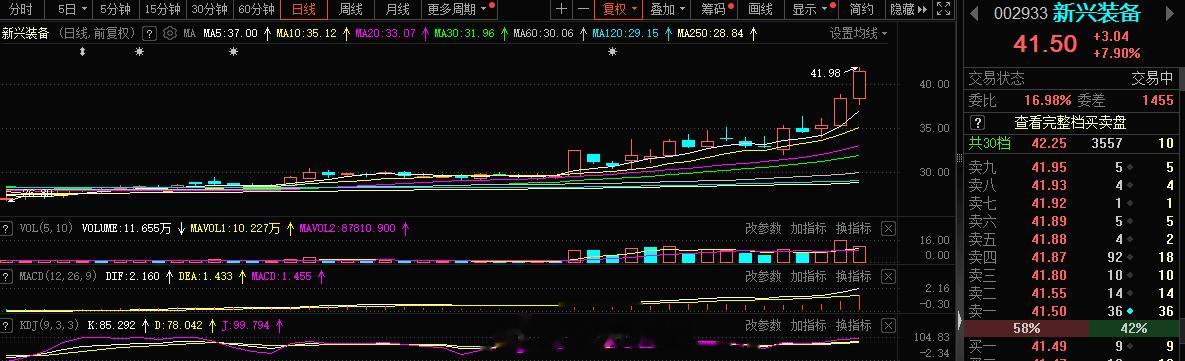Click 换指标 in VOL panel
Image resolution: width=1185 pixels, height=361 pixels.
(853, 228)
